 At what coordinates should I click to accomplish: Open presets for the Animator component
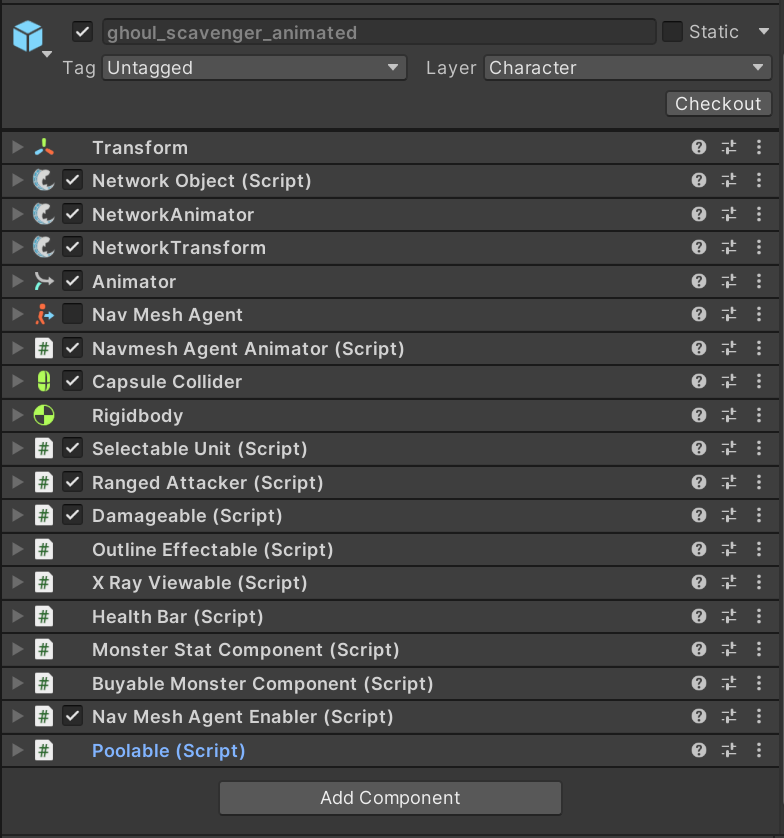point(728,281)
